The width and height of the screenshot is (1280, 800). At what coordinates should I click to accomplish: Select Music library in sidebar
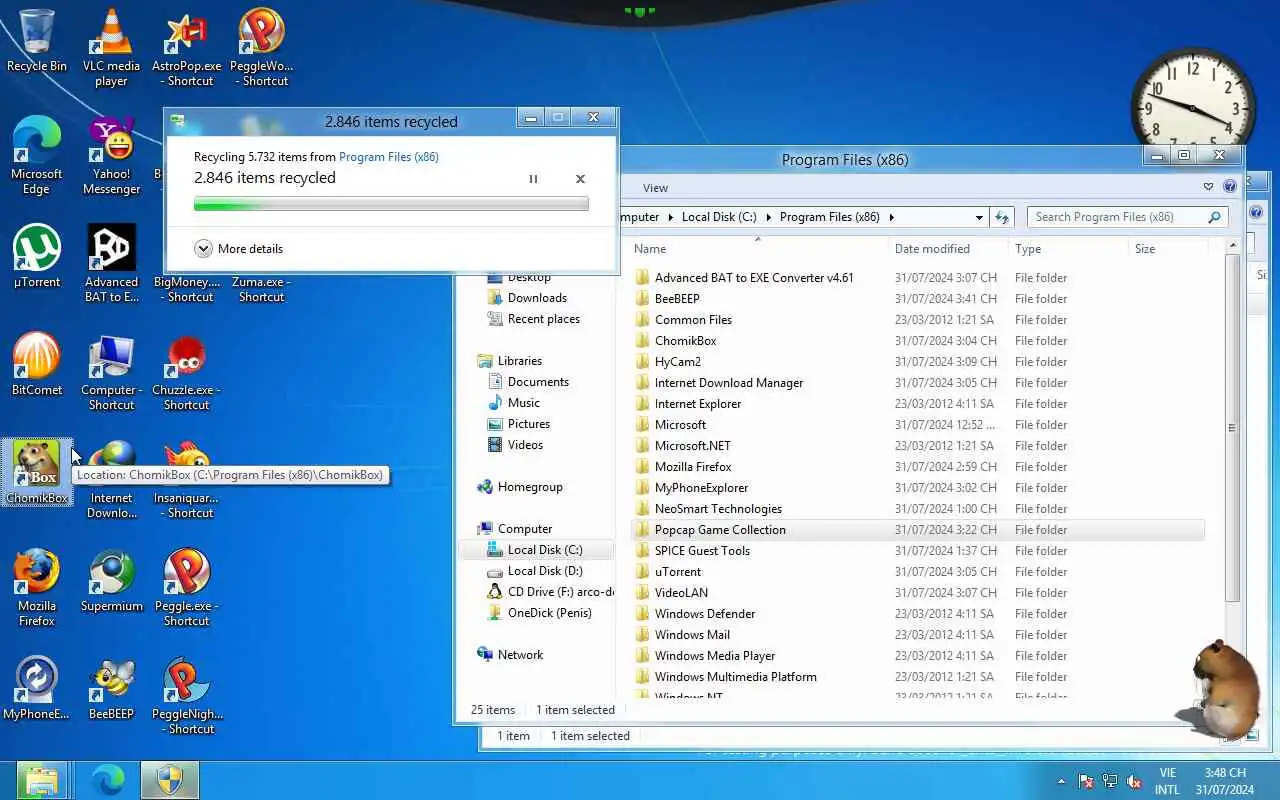(523, 403)
